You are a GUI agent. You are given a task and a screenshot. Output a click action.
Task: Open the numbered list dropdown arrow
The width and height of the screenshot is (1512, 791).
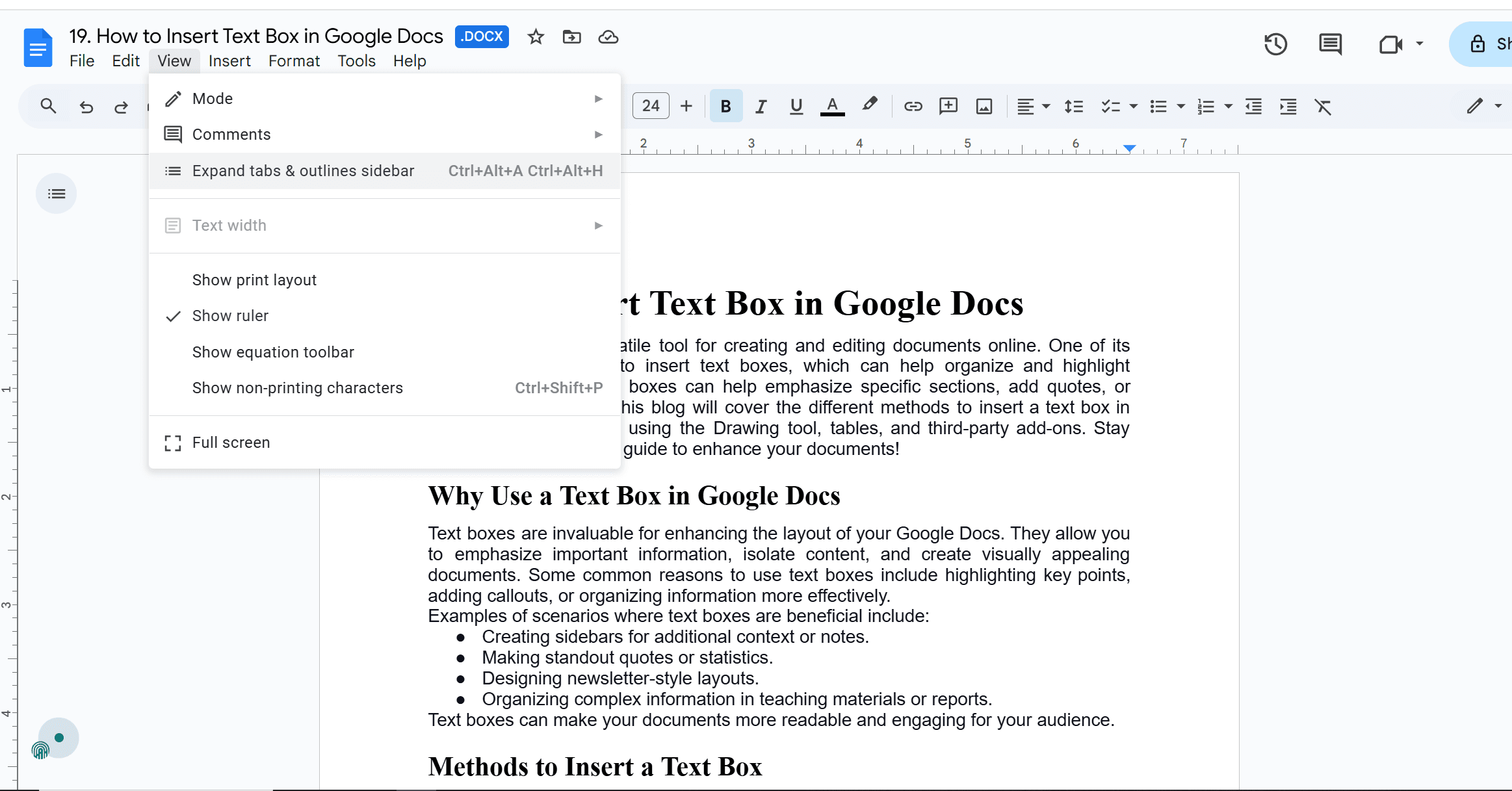(1229, 106)
